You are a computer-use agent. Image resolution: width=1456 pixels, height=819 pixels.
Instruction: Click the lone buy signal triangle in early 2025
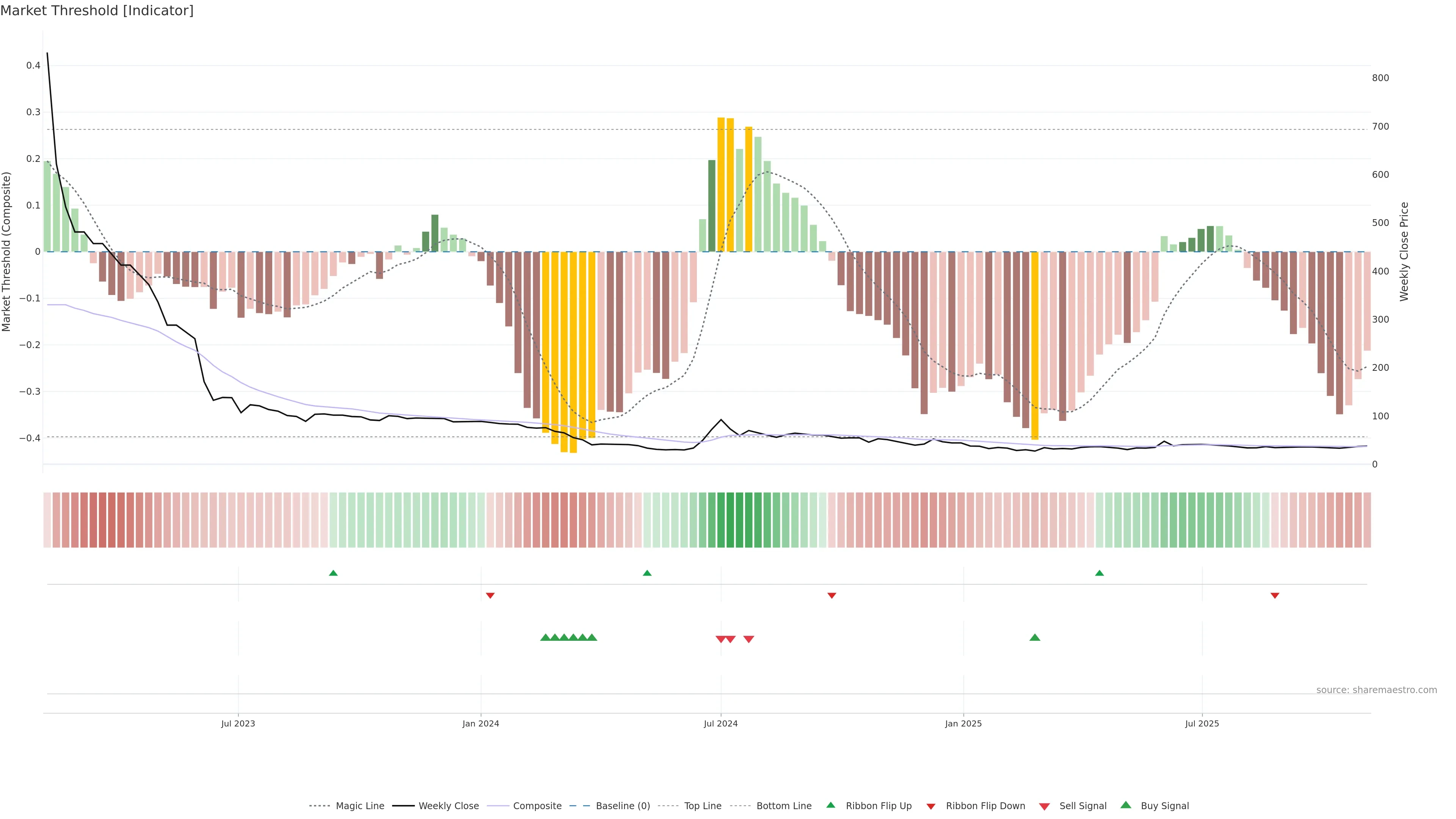point(1035,637)
